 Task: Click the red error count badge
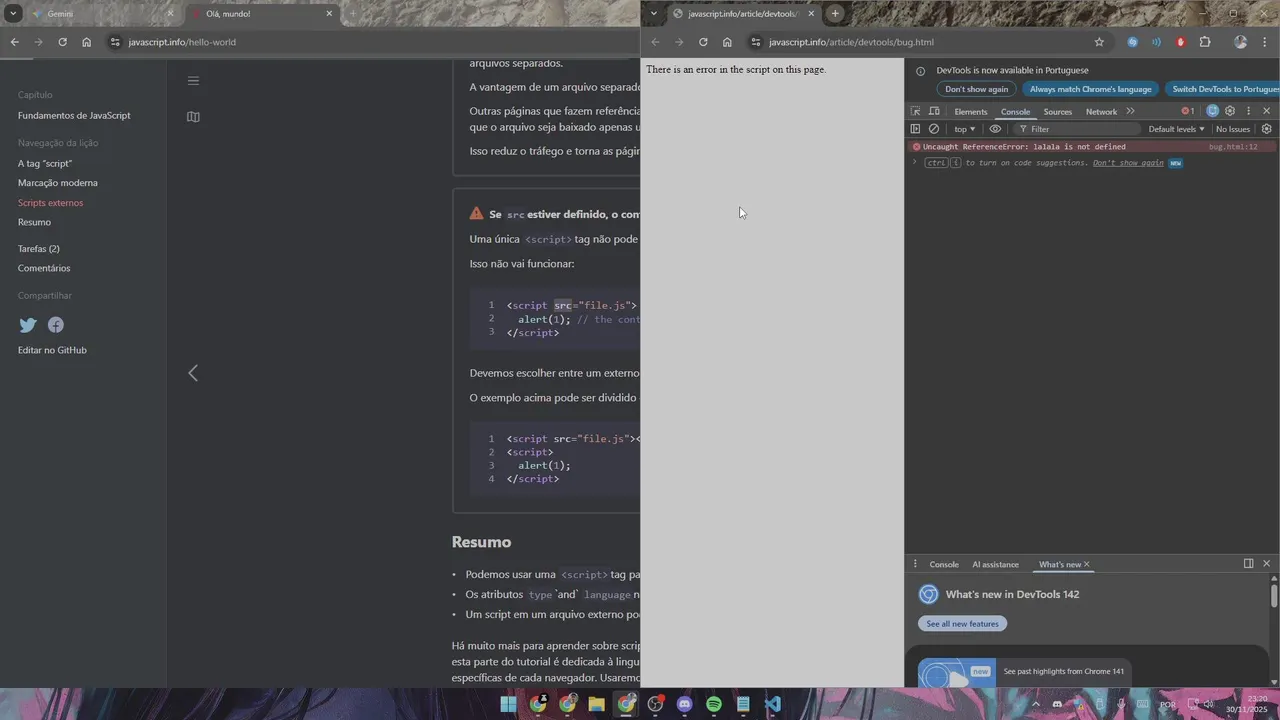point(1188,111)
